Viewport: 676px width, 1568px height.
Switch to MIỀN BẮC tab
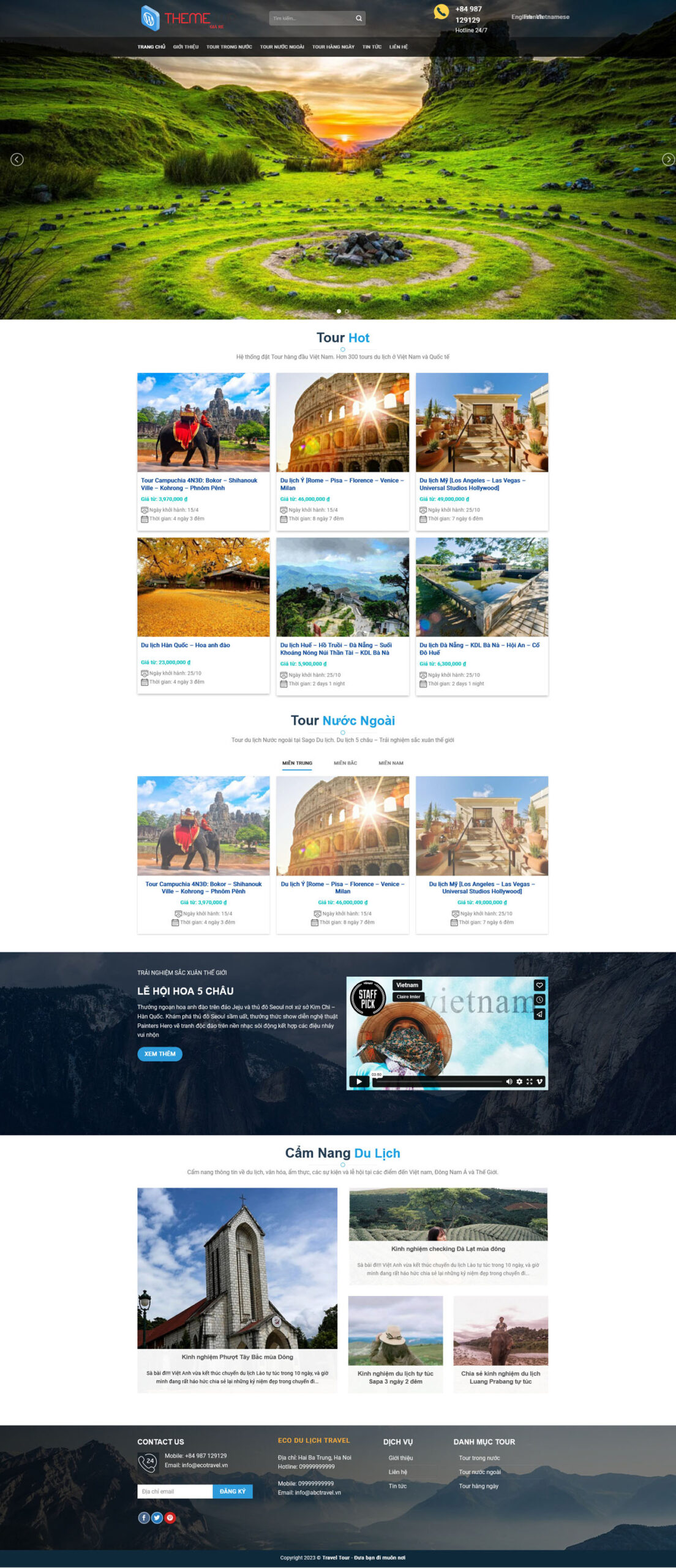(x=345, y=763)
